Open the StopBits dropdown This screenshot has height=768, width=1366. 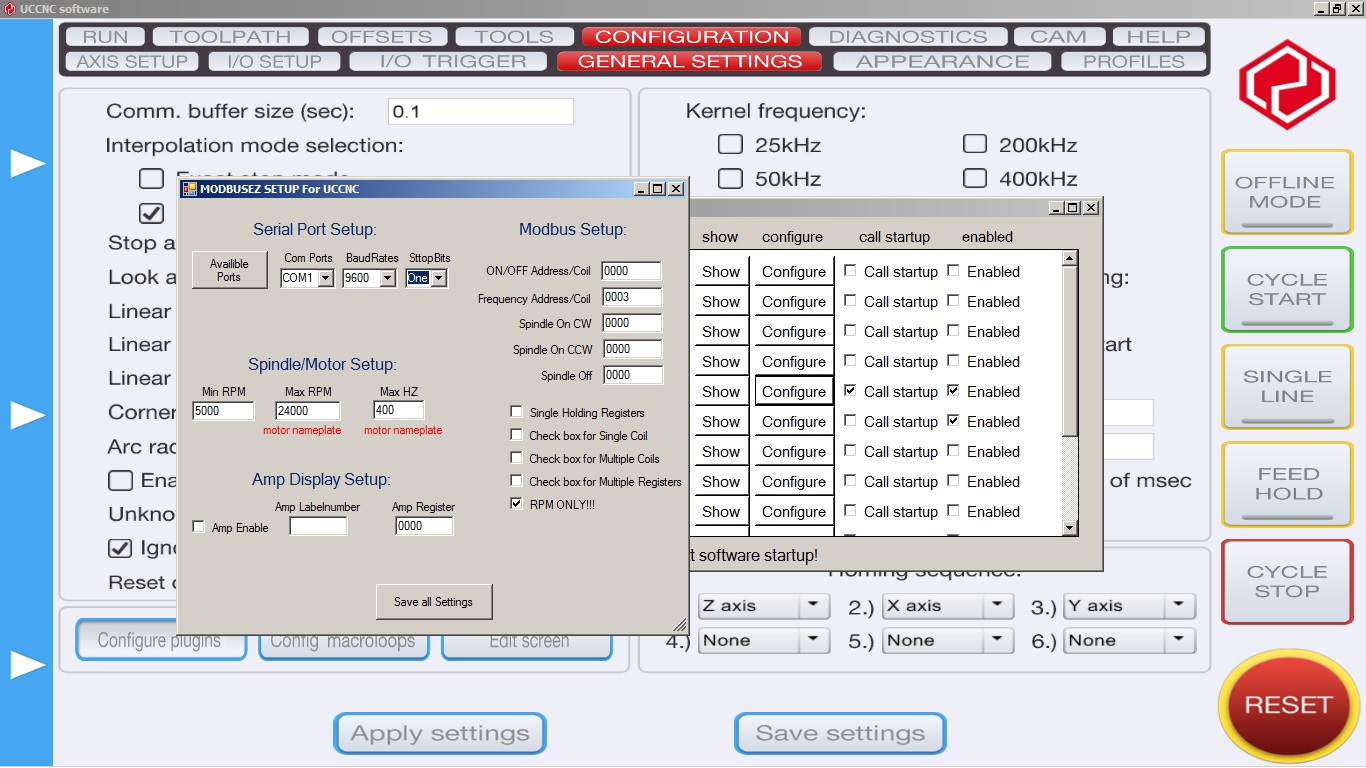click(438, 278)
